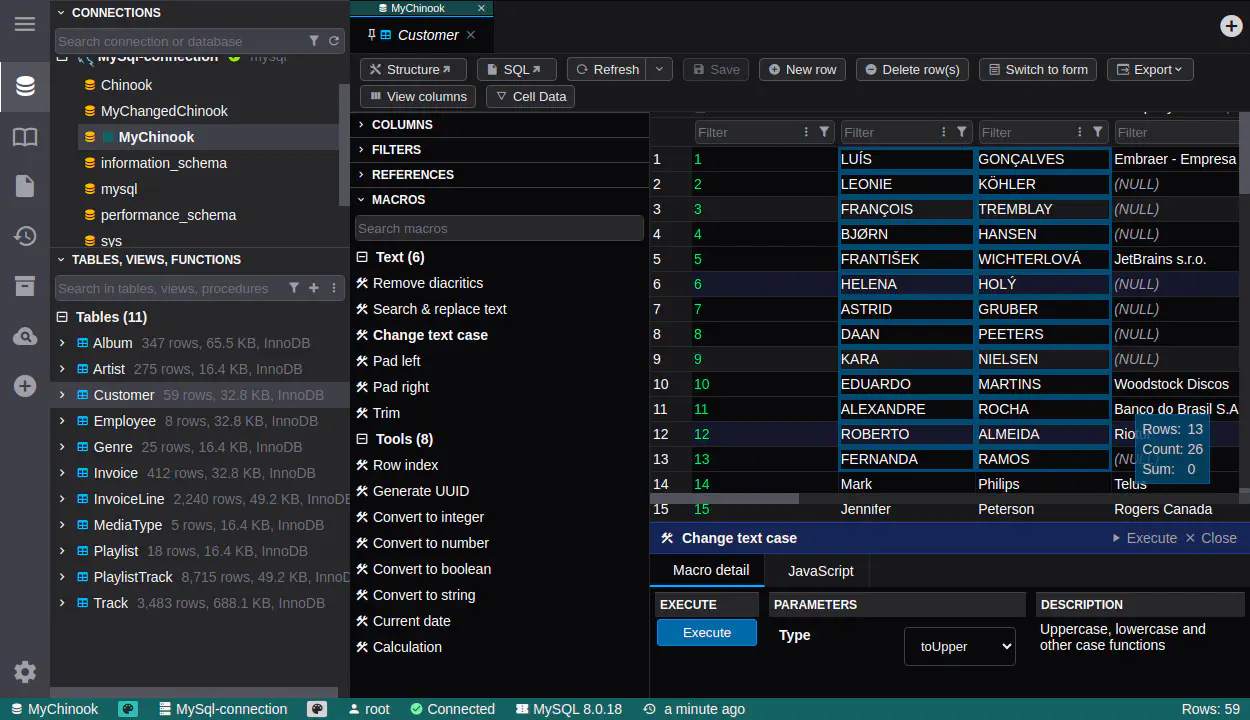Select the Remove diacritics macro
This screenshot has width=1250, height=720.
(427, 283)
